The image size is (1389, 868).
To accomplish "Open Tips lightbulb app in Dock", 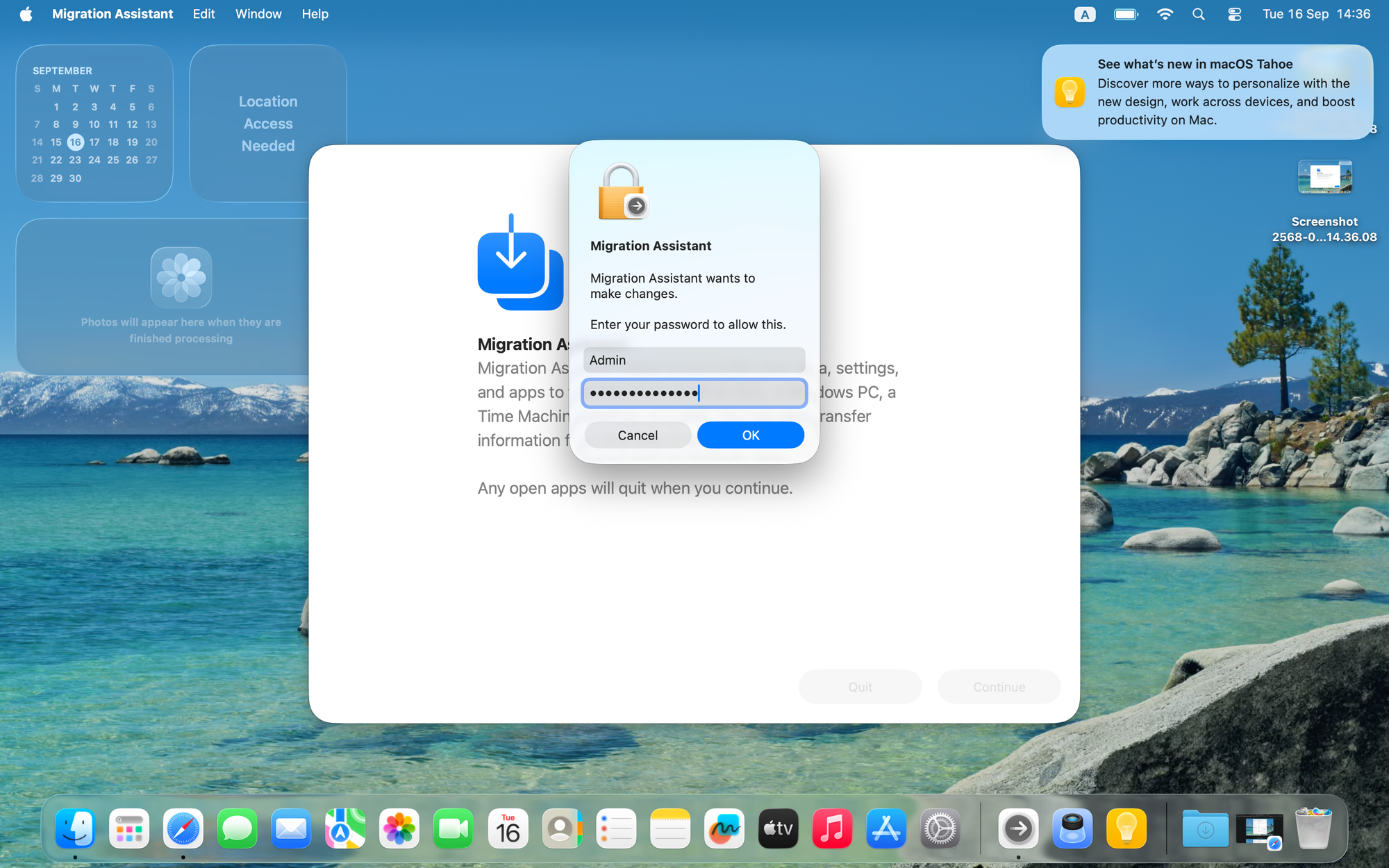I will [1126, 828].
